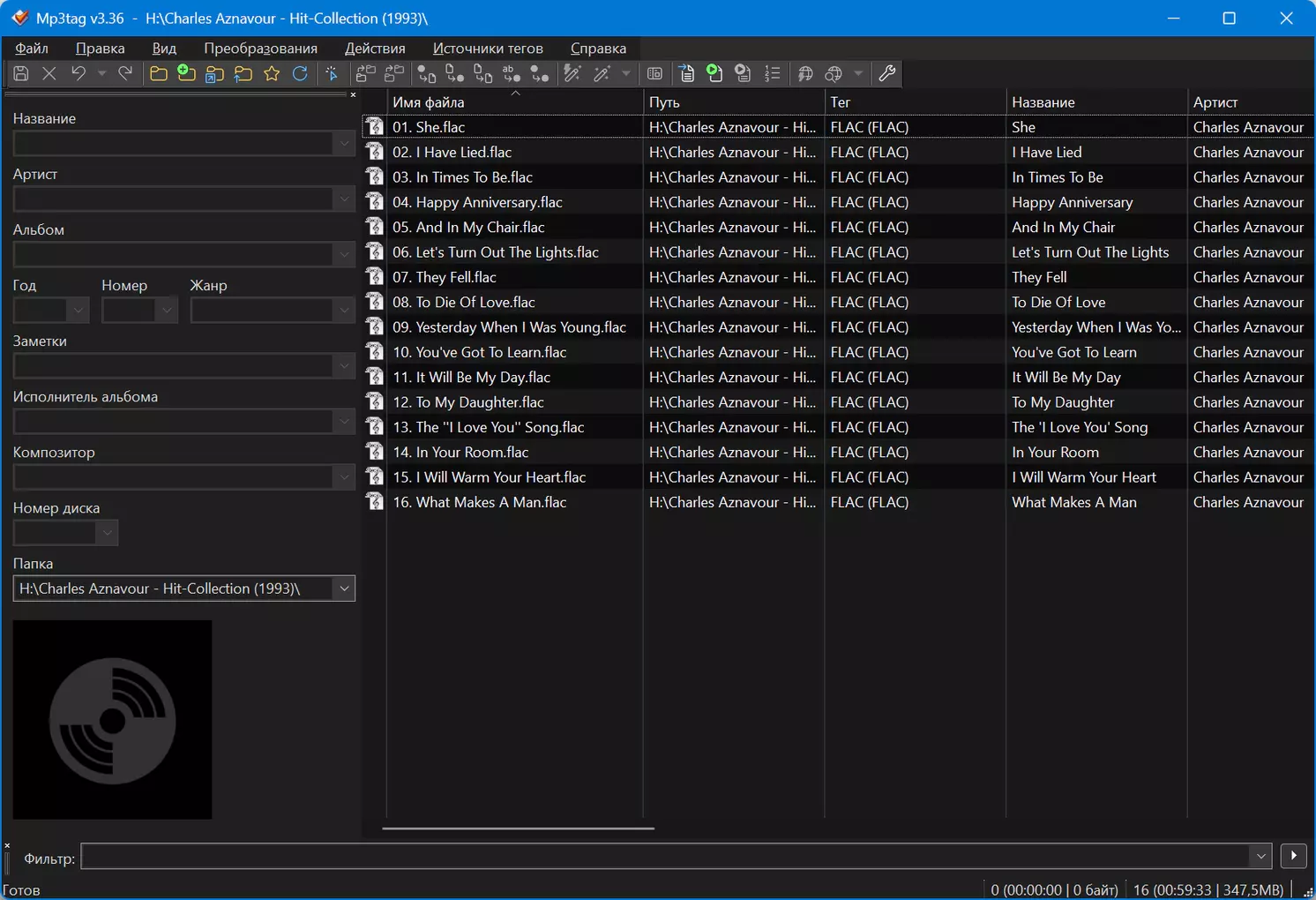Open favorite directories star icon

click(x=272, y=74)
